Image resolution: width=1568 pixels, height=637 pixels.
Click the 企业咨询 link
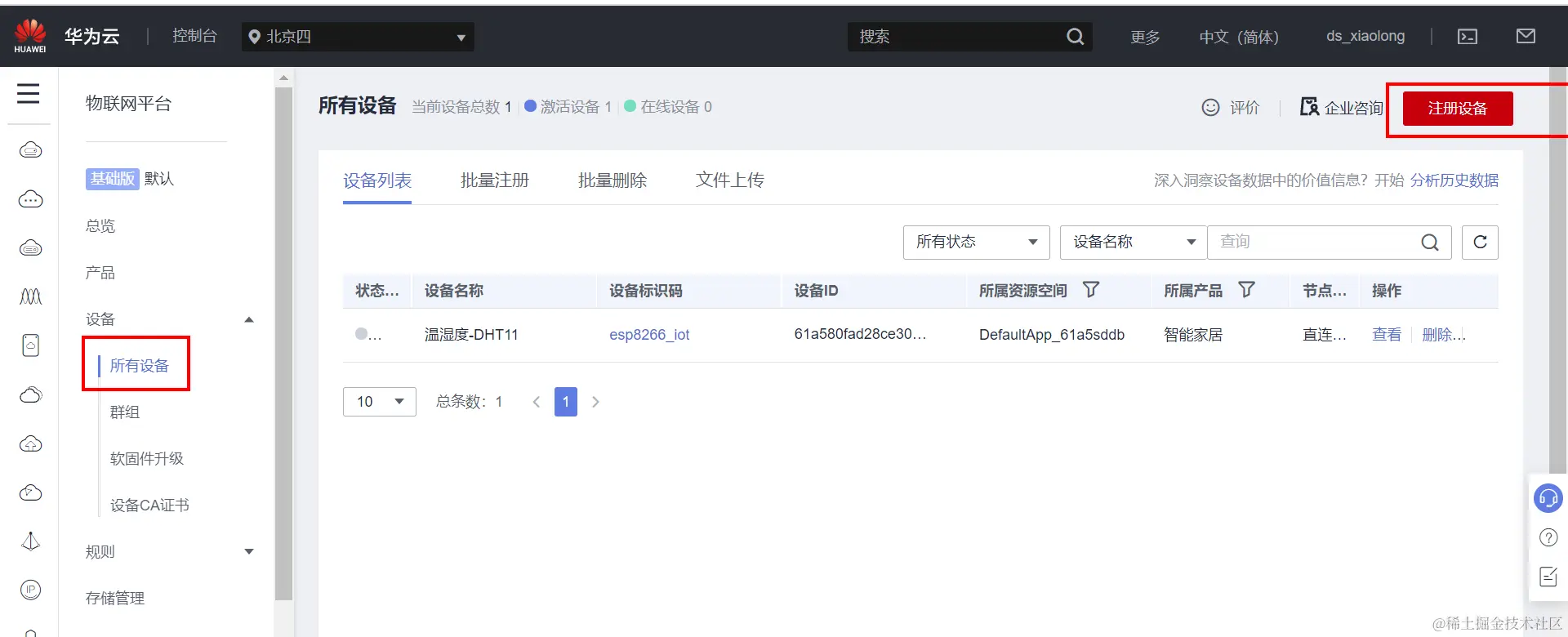1353,108
